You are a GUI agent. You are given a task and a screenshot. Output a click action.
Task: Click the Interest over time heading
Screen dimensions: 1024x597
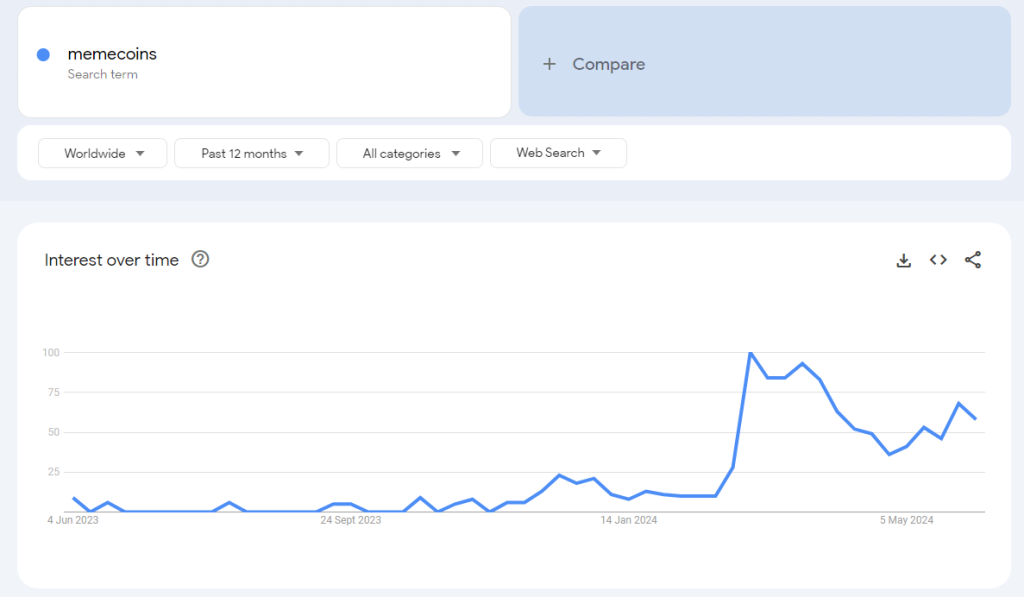[112, 260]
